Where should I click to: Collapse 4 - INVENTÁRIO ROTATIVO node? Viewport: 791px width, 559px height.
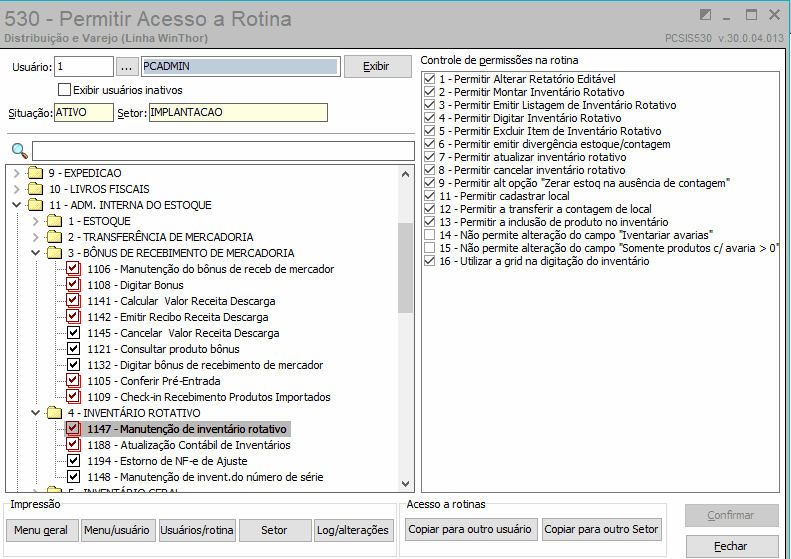coord(35,413)
